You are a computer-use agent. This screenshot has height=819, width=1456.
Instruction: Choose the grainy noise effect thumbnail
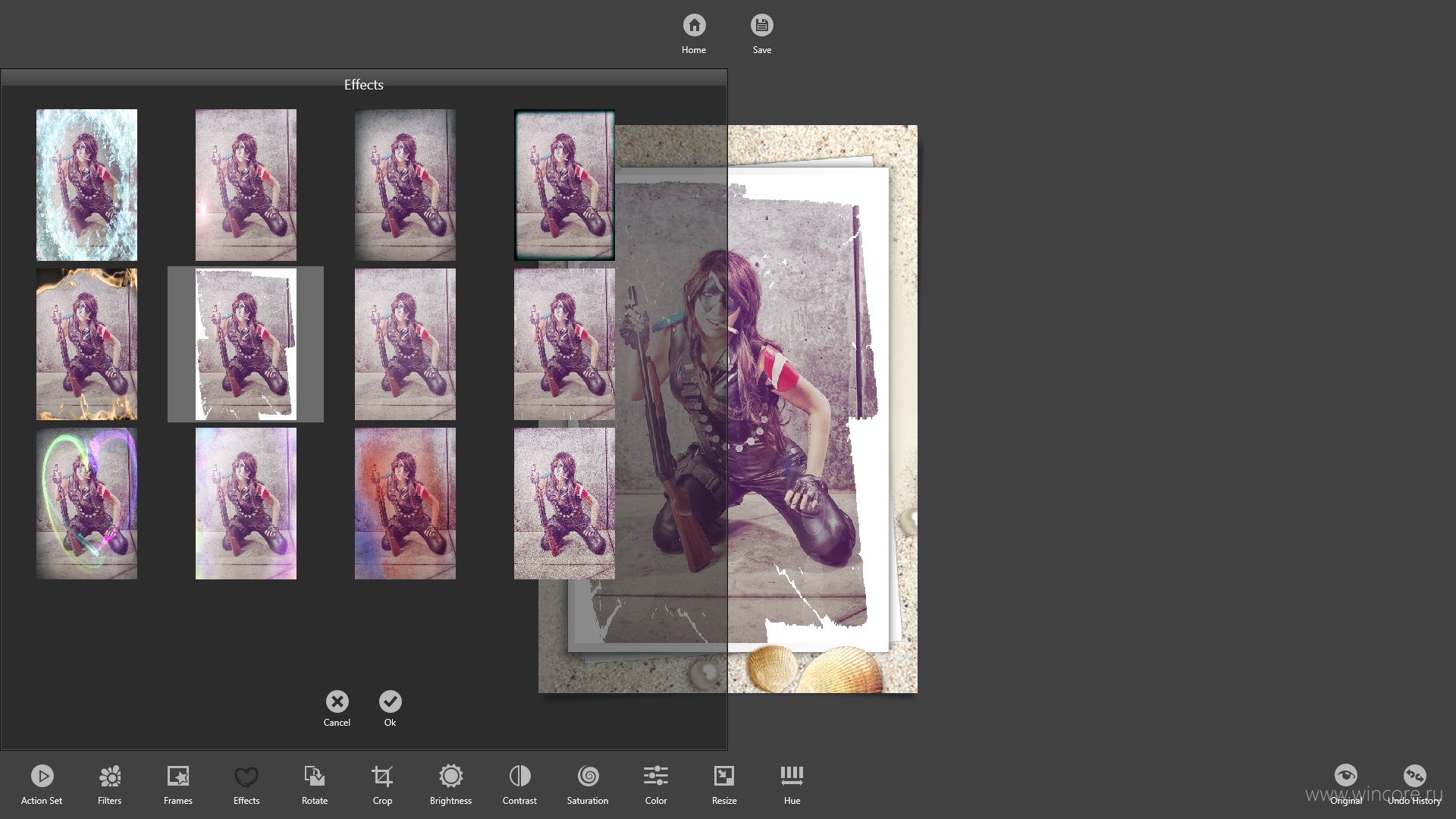pos(564,504)
